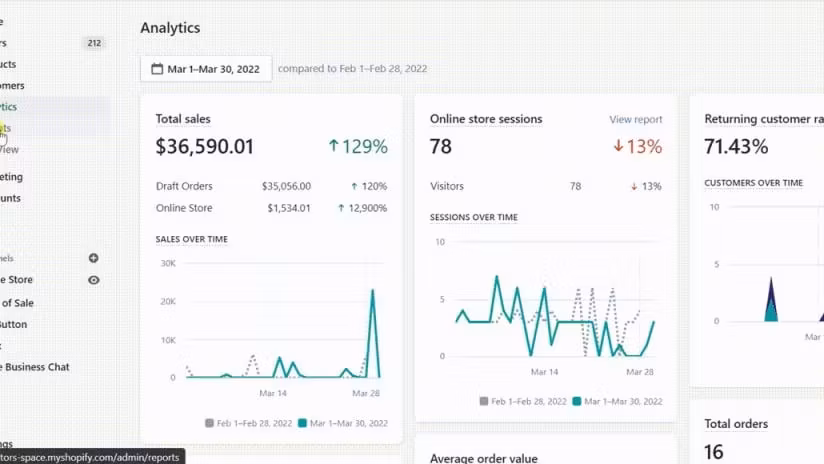Open Products in the sidebar
Image resolution: width=824 pixels, height=464 pixels.
pyautogui.click(x=8, y=64)
